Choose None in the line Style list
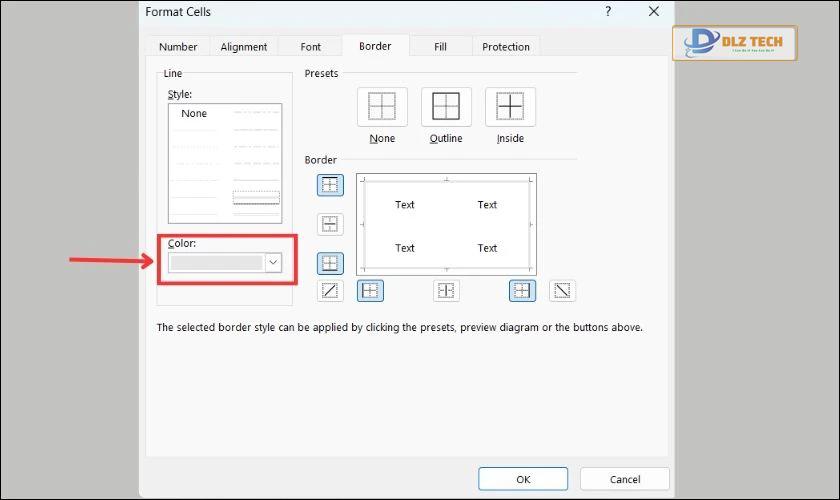Screen dimensions: 840x500 coord(194,113)
